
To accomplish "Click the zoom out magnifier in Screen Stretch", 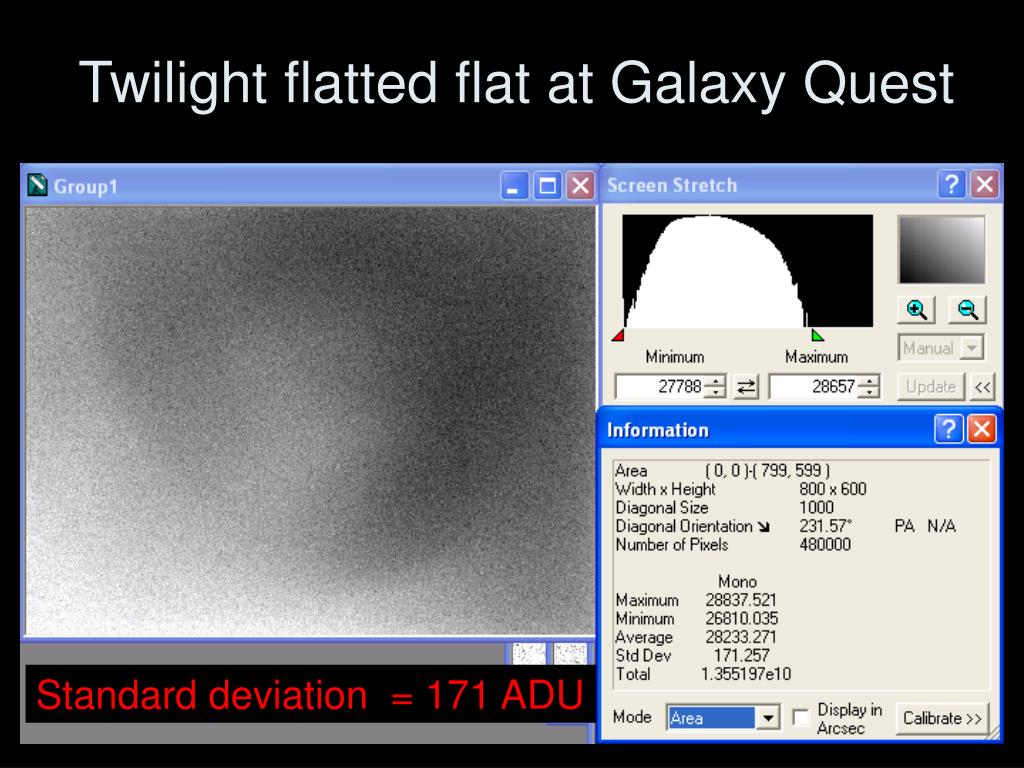I will click(x=967, y=310).
